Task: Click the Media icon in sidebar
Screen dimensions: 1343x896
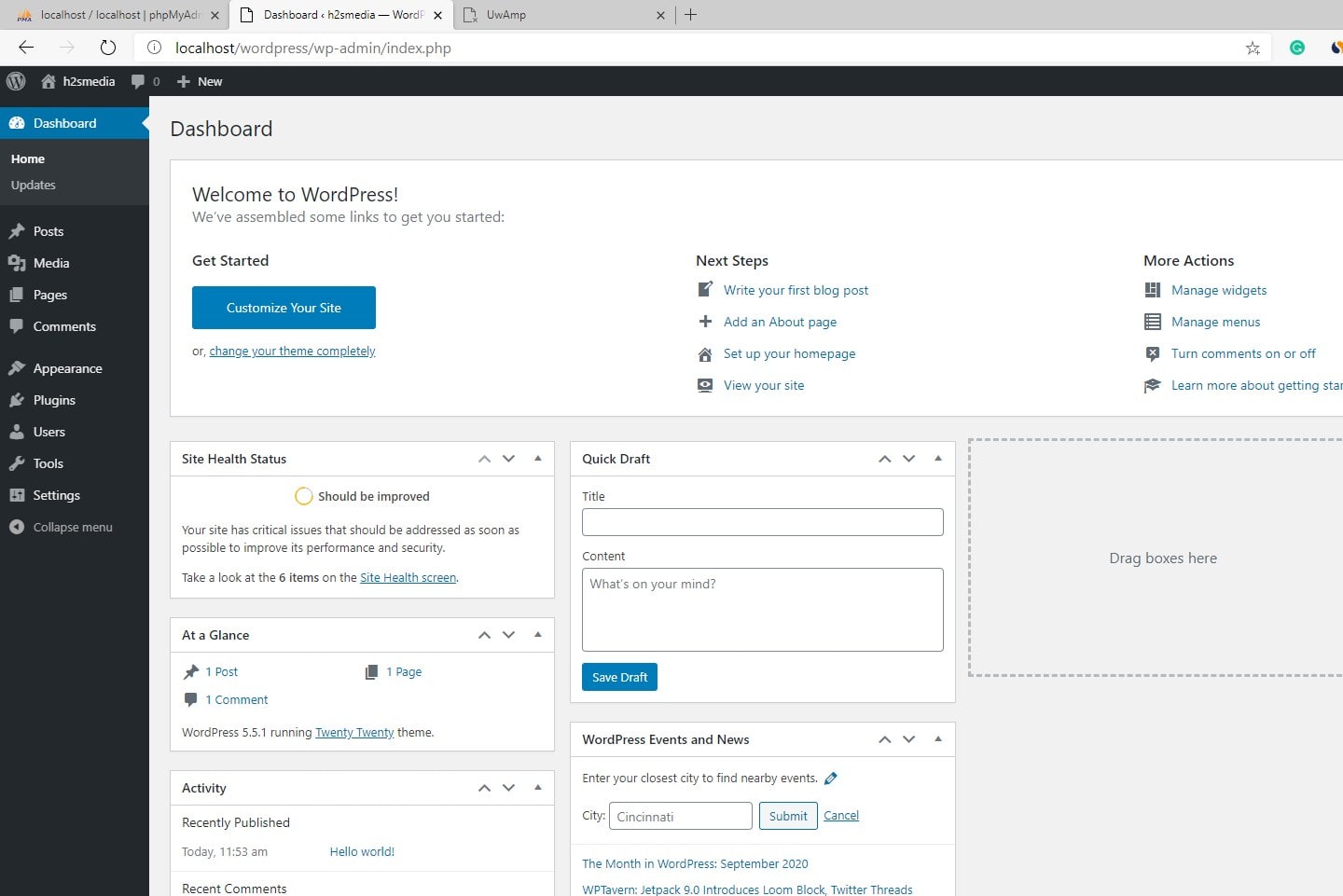Action: click(17, 263)
